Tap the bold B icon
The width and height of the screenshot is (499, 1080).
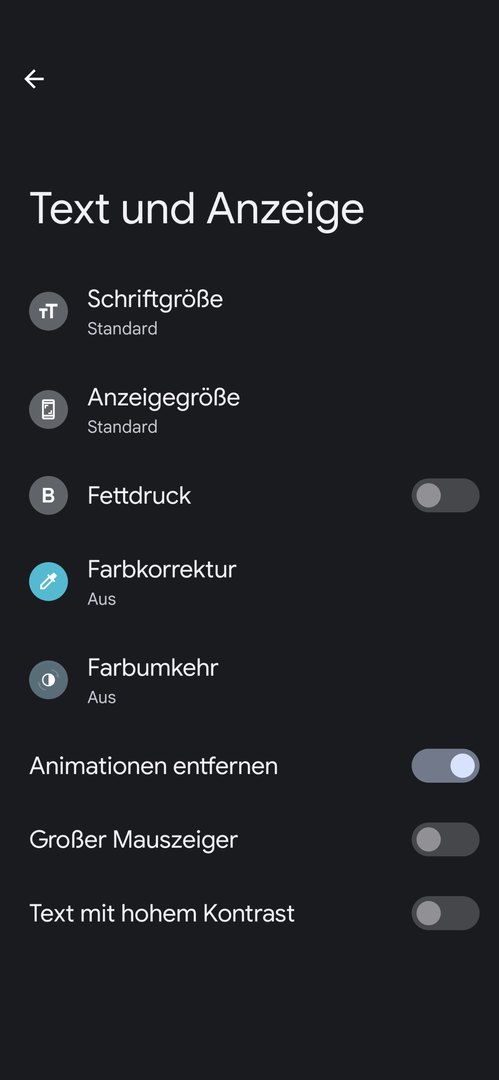click(48, 495)
